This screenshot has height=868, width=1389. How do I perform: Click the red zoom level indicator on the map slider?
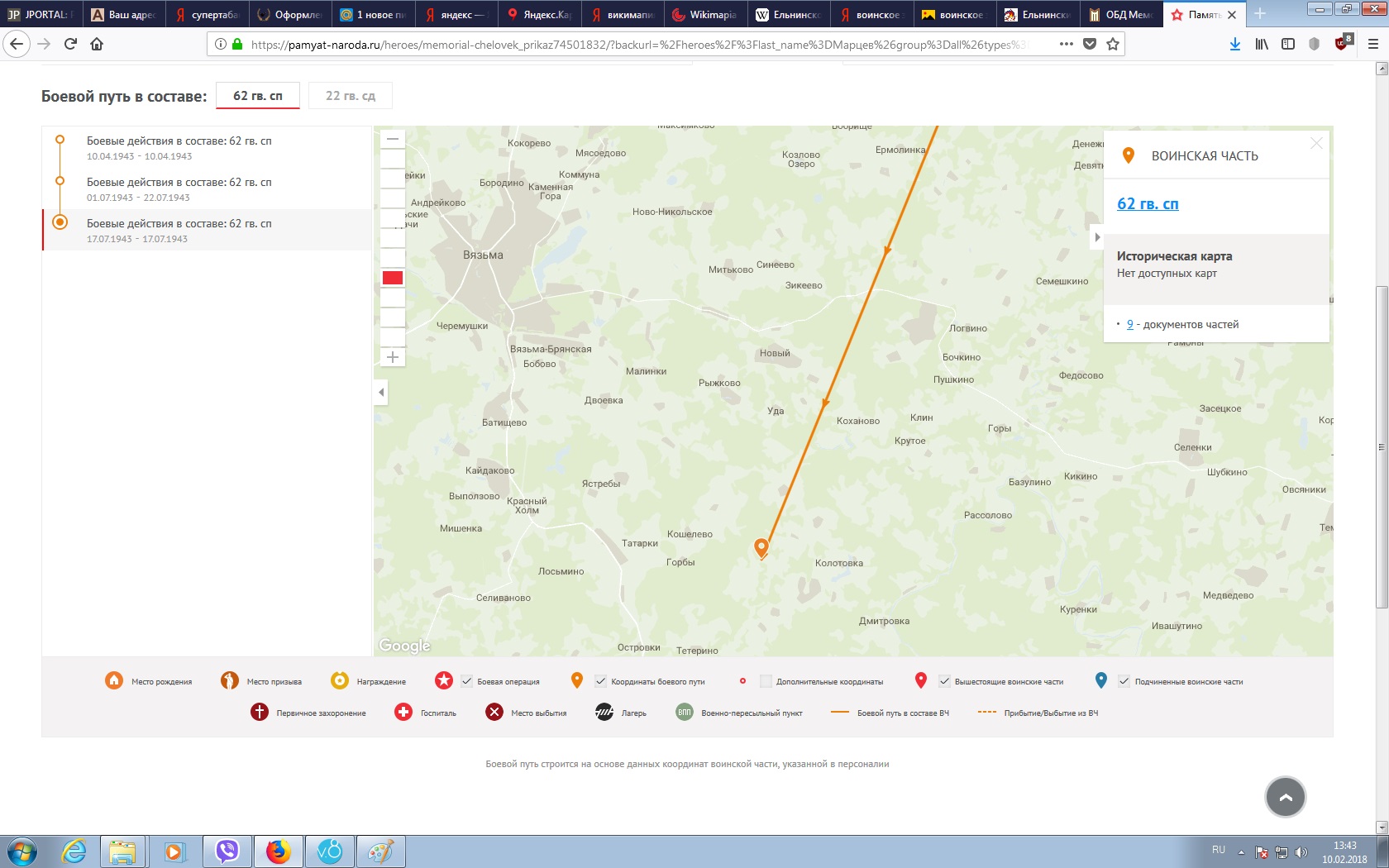(x=393, y=278)
